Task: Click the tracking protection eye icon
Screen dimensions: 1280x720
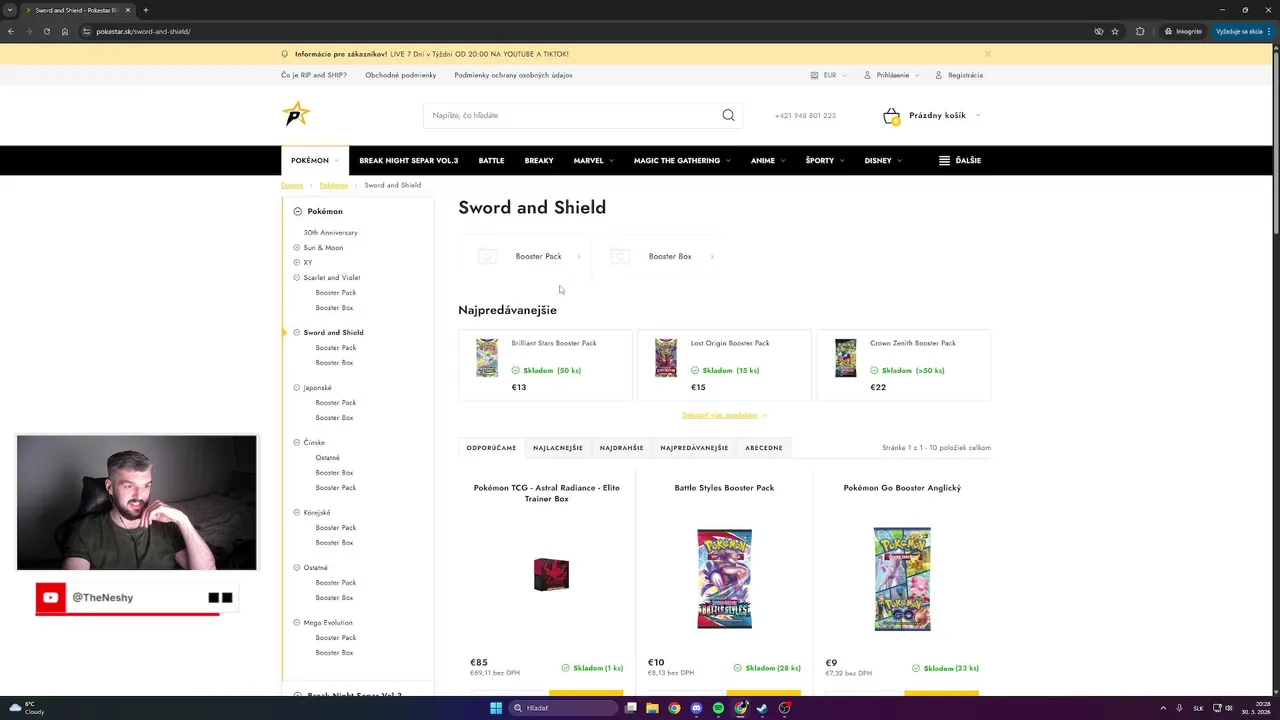Action: tap(1098, 31)
